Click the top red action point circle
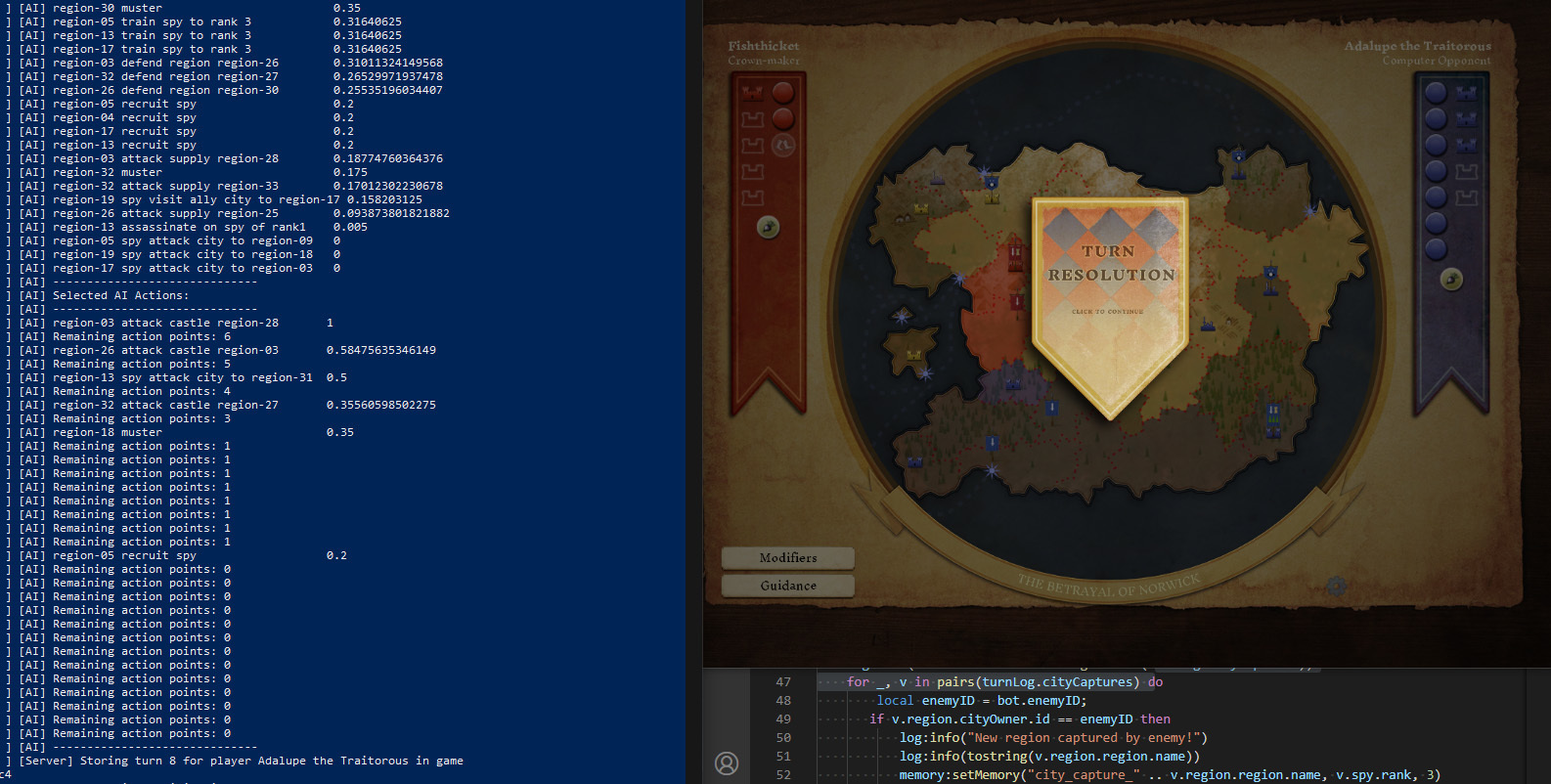This screenshot has width=1551, height=784. 783,93
